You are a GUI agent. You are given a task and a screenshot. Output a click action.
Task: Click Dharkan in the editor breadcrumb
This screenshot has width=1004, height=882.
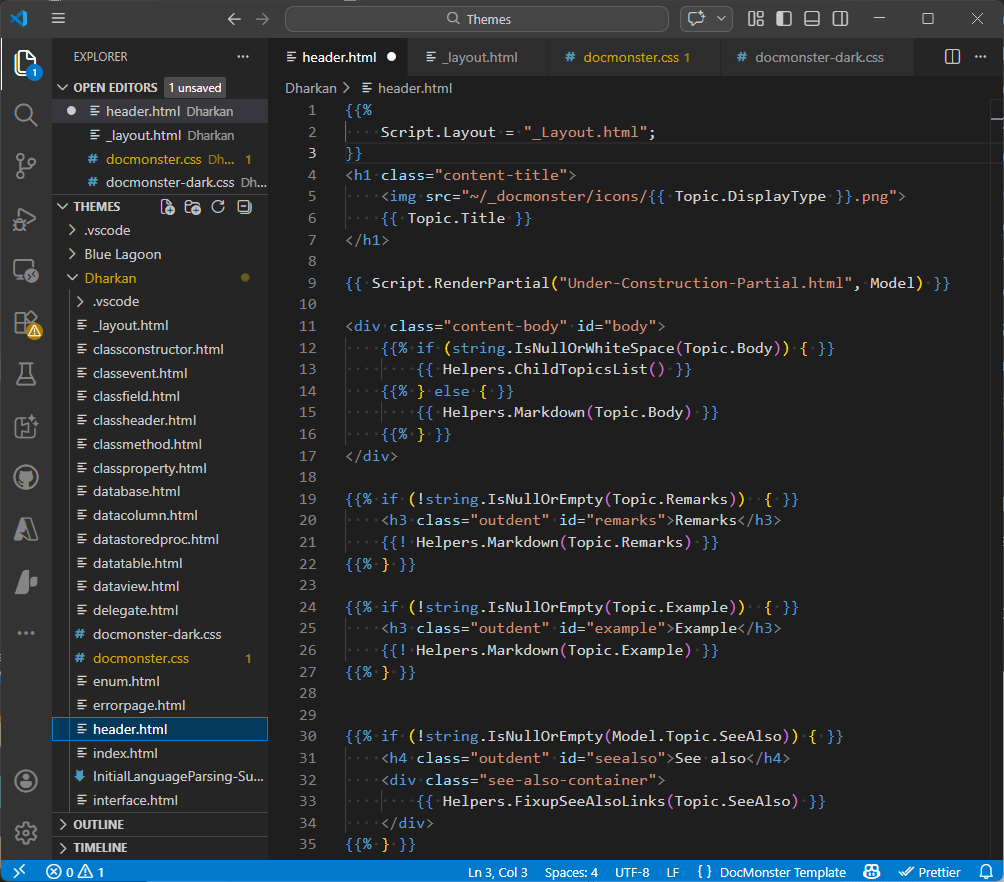click(x=311, y=88)
